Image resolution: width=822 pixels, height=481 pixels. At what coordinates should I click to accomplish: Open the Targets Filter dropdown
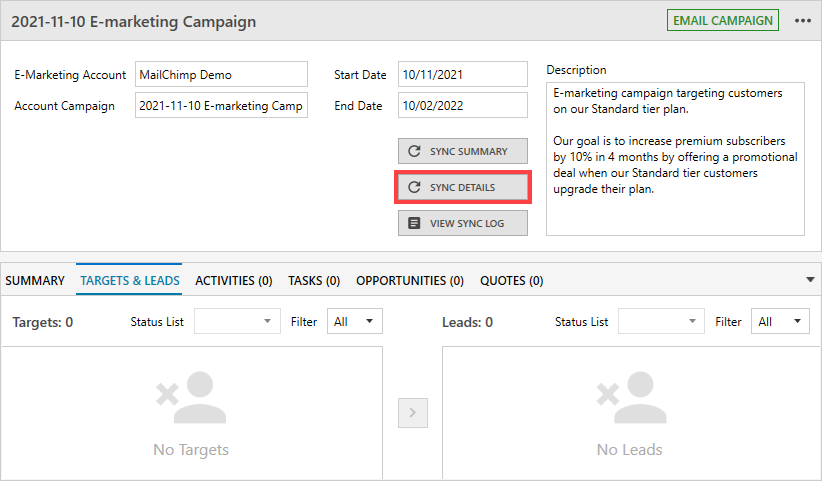point(354,322)
